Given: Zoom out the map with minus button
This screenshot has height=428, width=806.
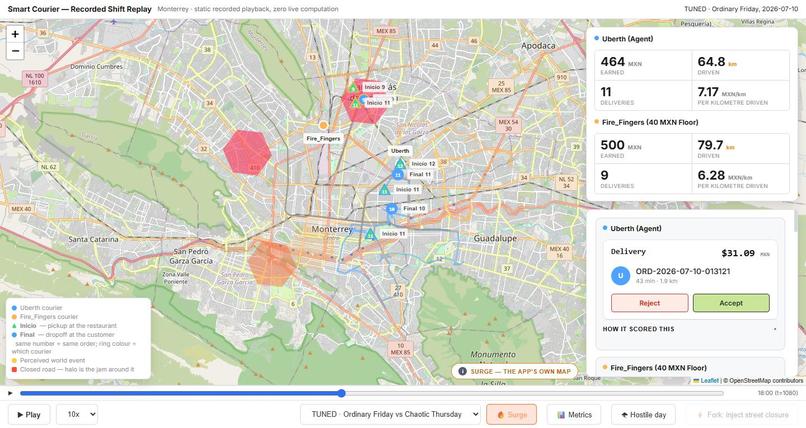Looking at the screenshot, I should click(x=15, y=51).
